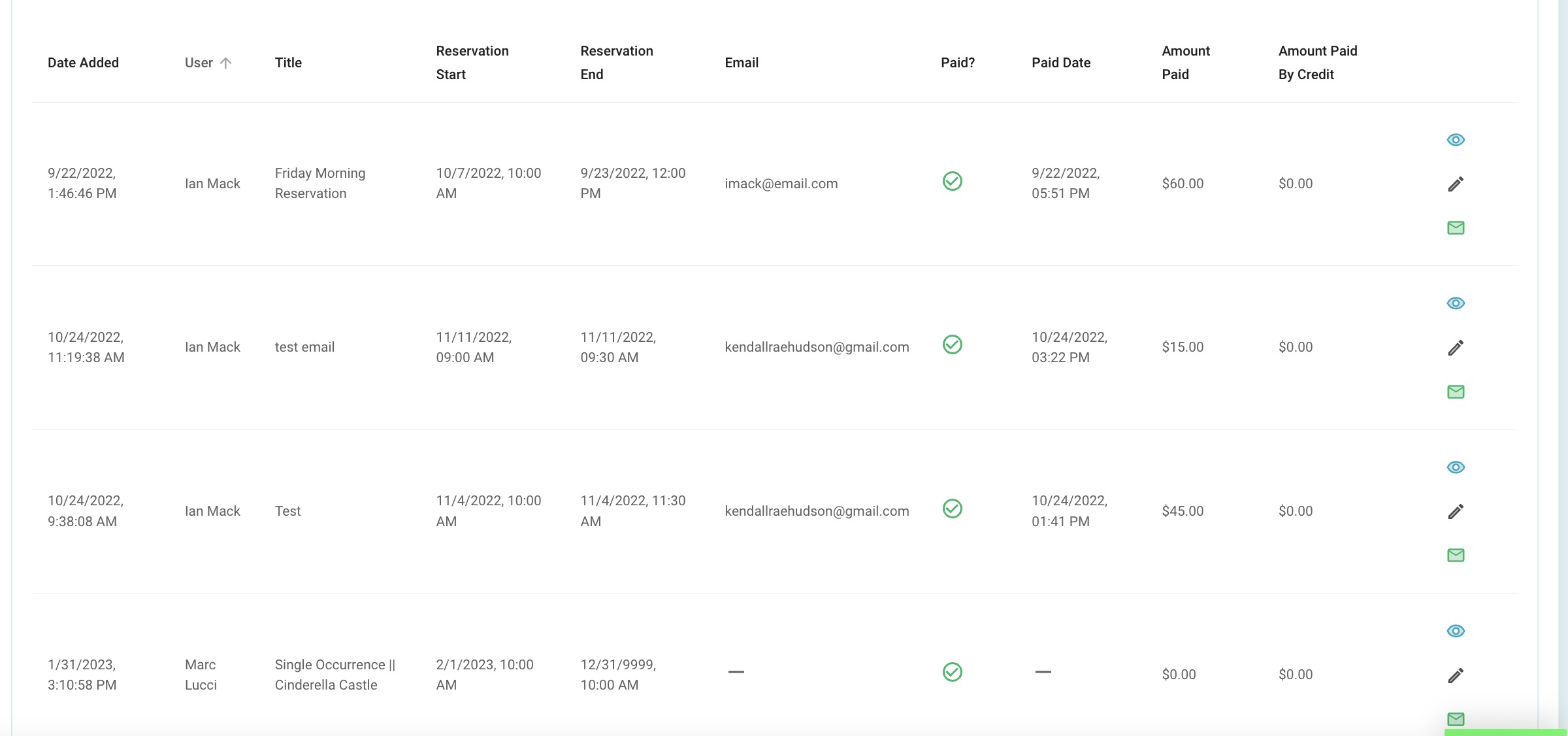Viewport: 1568px width, 736px height.
Task: Edit the $45.00 Test reservation pencil icon
Action: [1456, 511]
